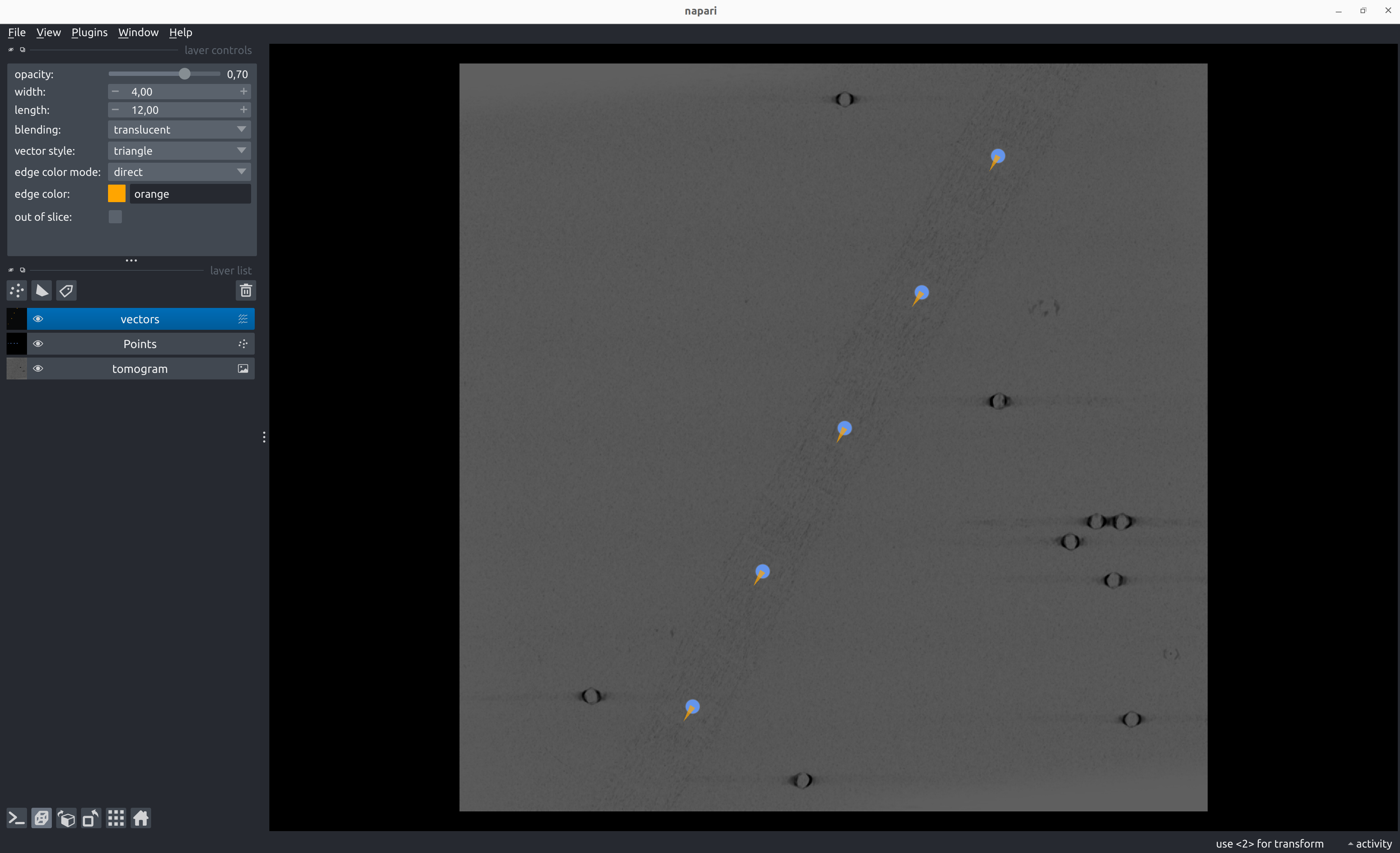Image resolution: width=1400 pixels, height=853 pixels.
Task: Click the vectors layer thumbnail
Action: (16, 319)
